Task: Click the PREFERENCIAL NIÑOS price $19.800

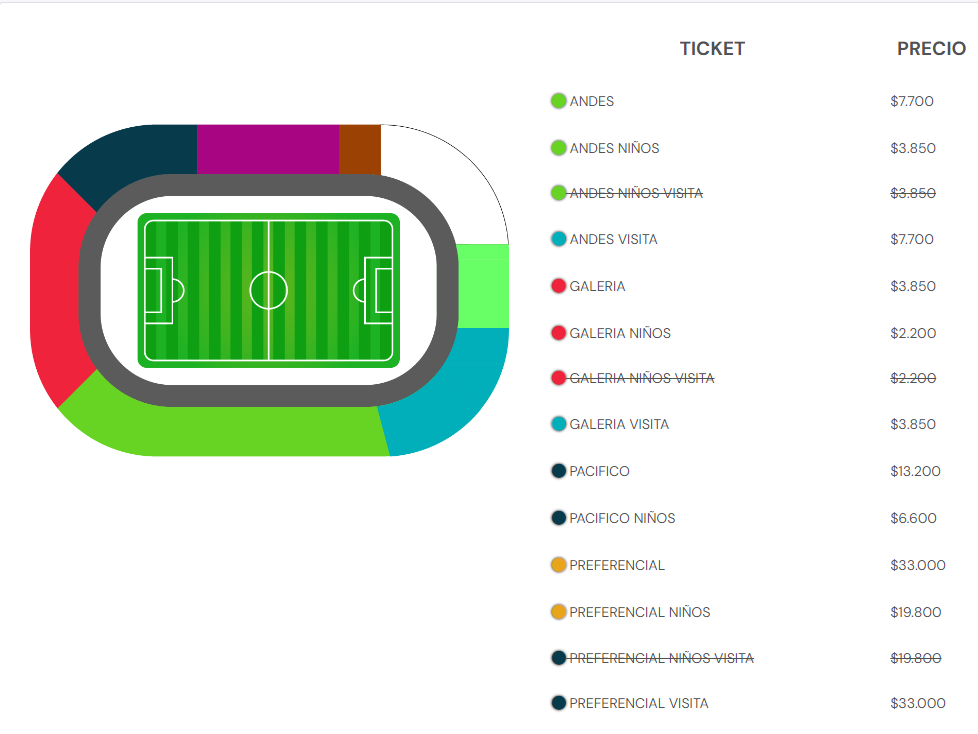Action: (x=915, y=612)
